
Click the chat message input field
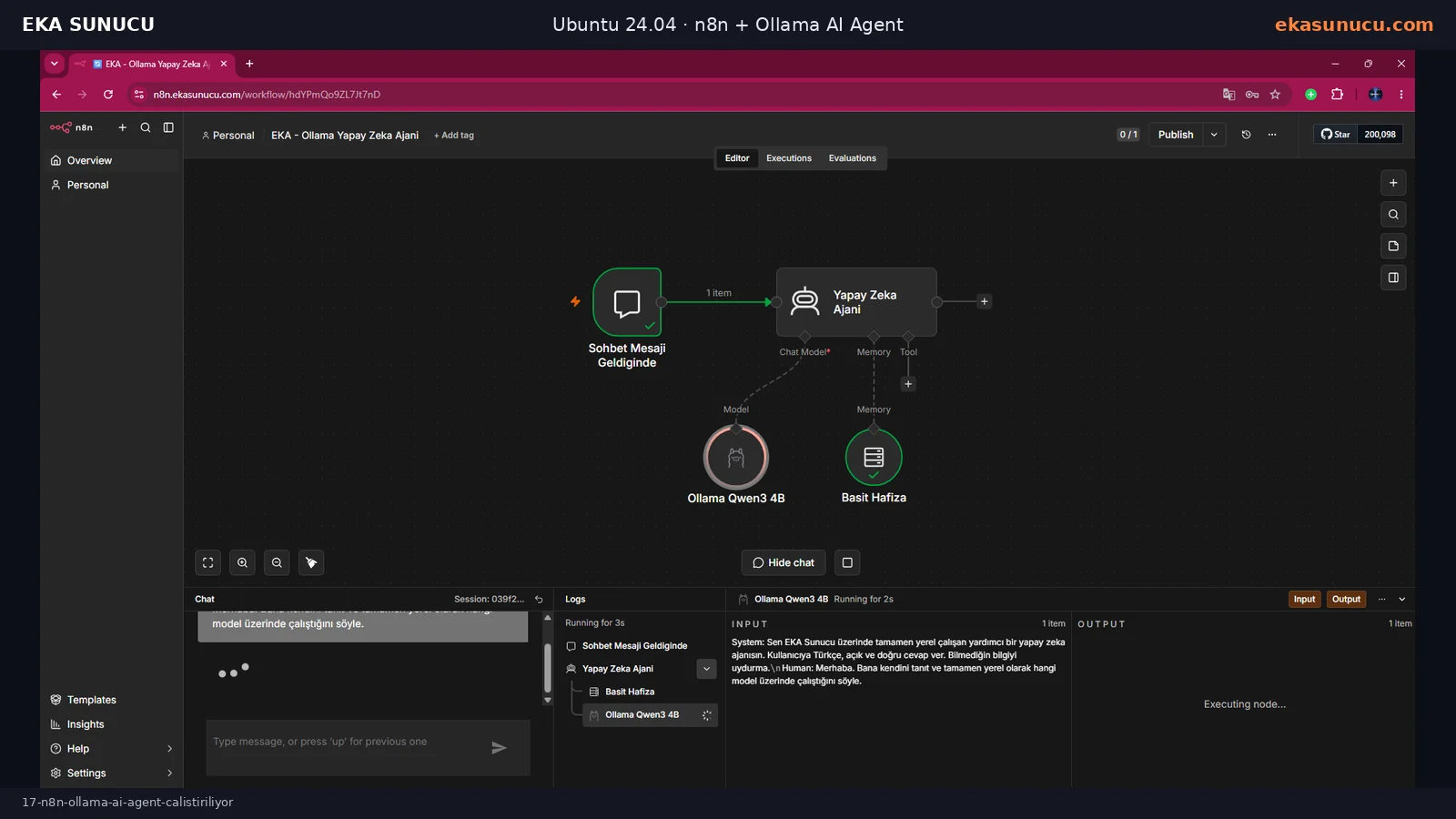pos(346,743)
